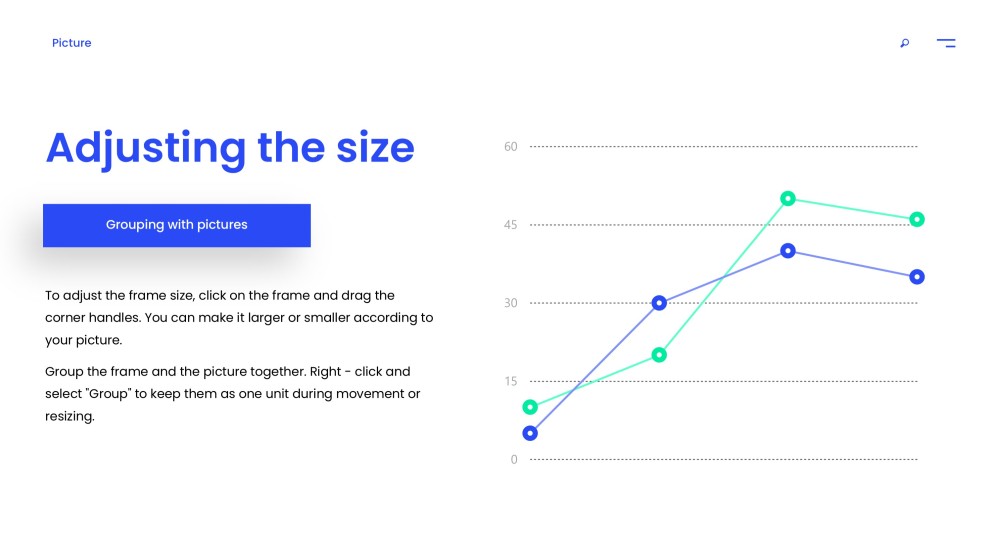Select the blue data point at value 35

917,277
